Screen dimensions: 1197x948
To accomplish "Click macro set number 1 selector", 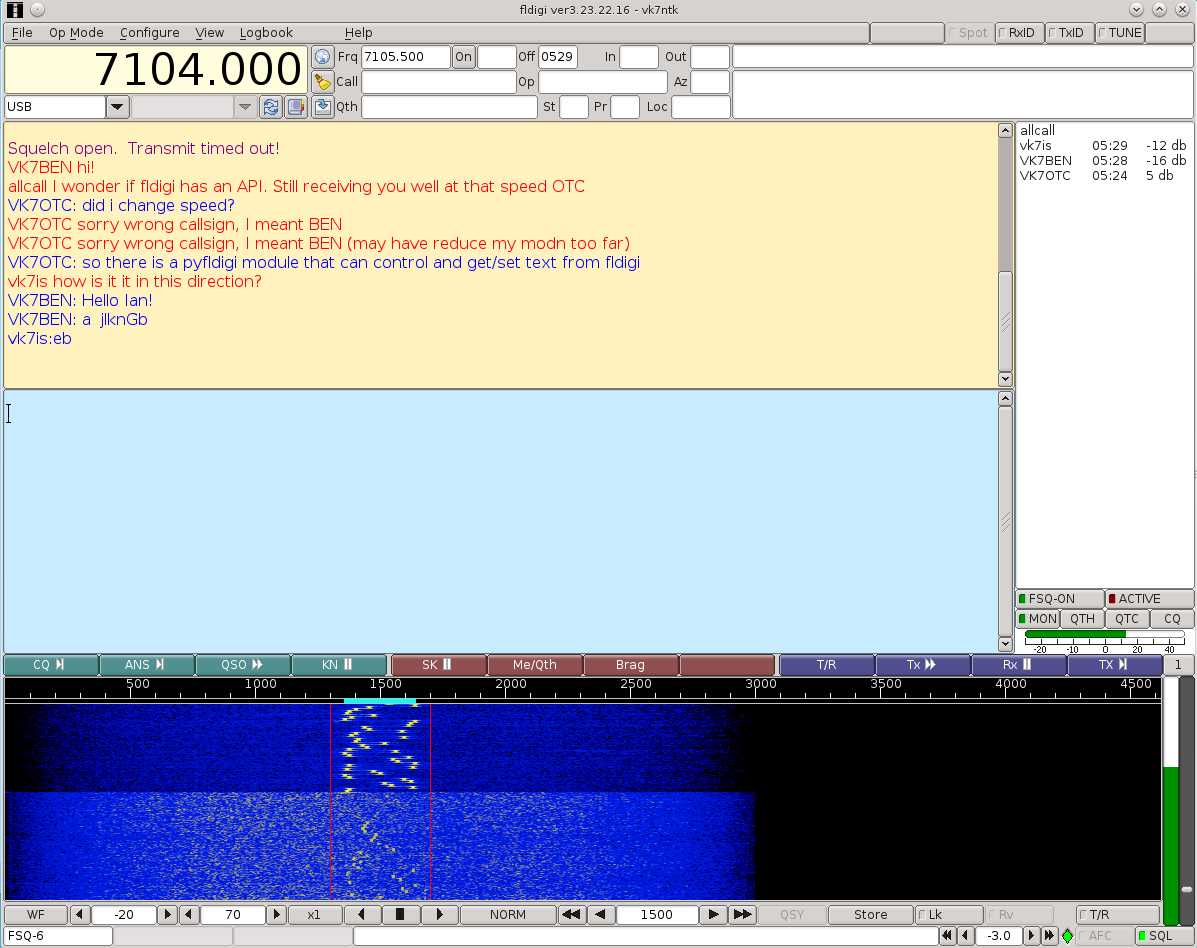I will (1178, 665).
